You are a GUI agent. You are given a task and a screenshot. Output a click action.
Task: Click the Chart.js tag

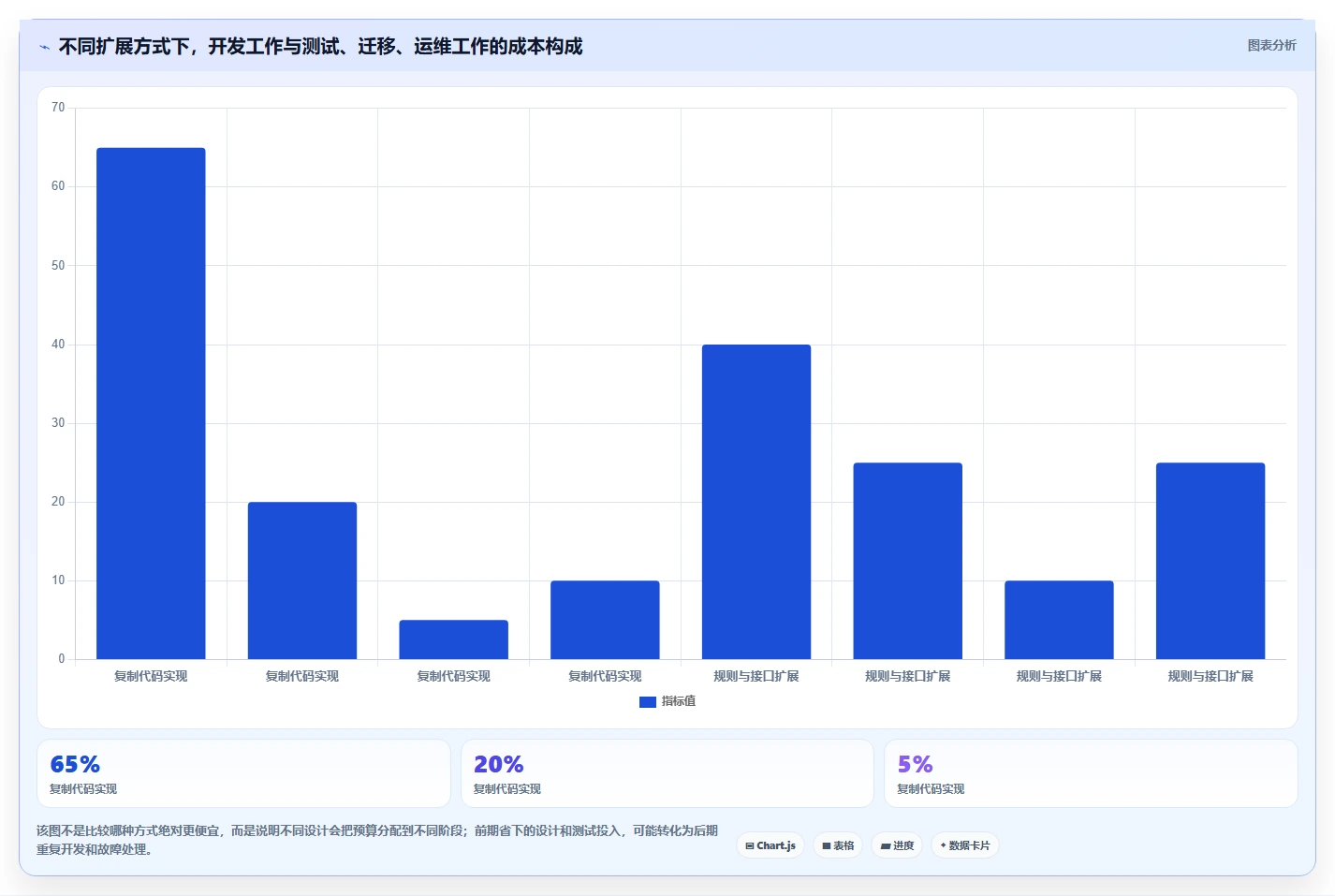coord(770,845)
